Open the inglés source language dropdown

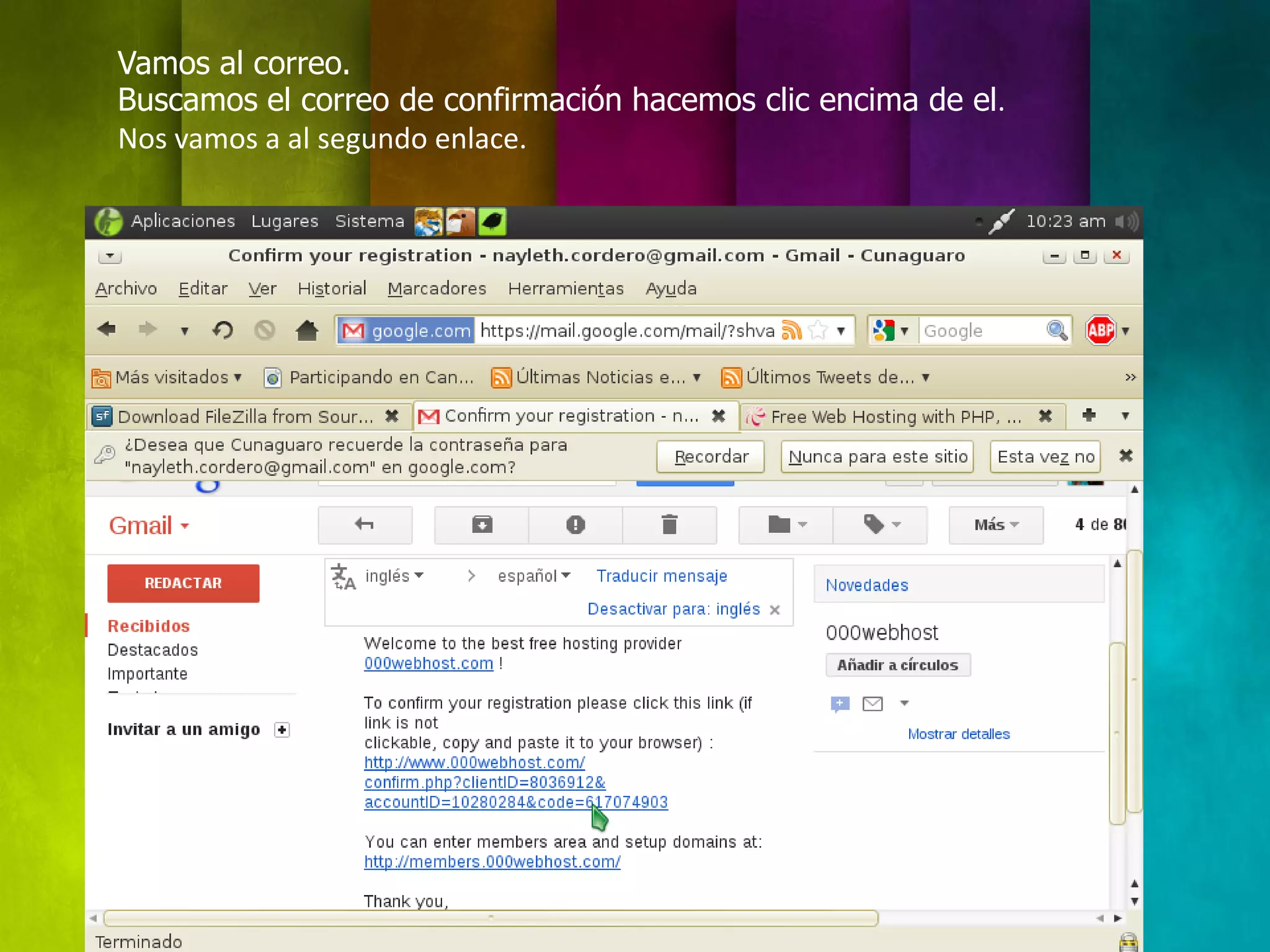[394, 576]
